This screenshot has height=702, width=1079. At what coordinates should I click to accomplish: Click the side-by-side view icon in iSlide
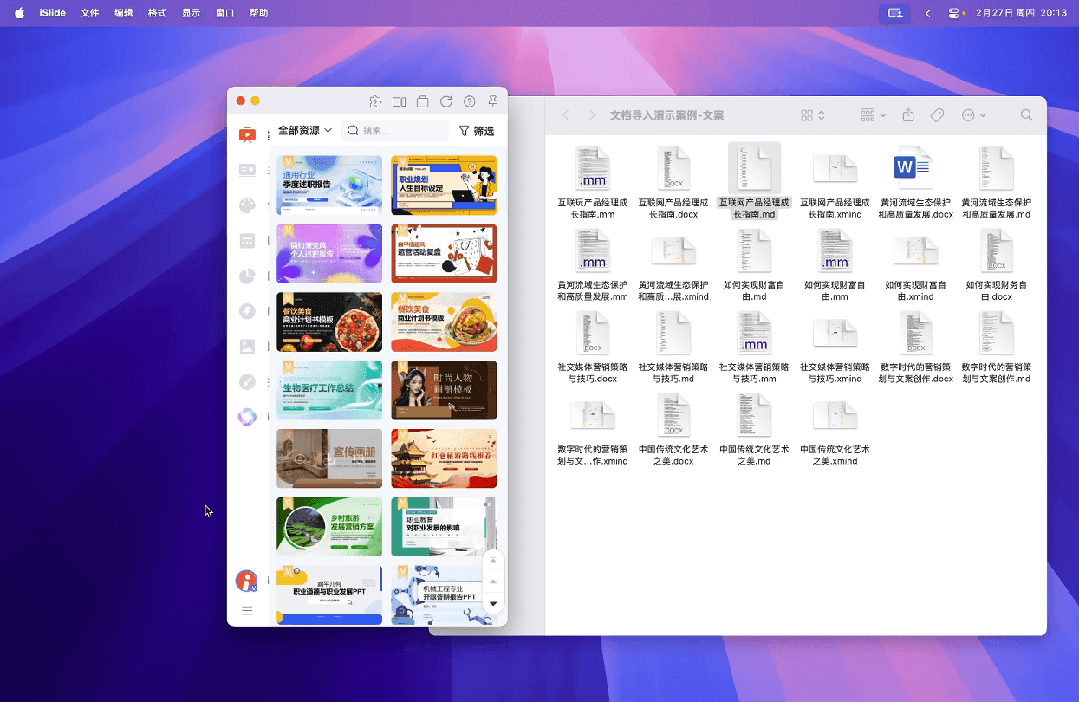click(399, 101)
